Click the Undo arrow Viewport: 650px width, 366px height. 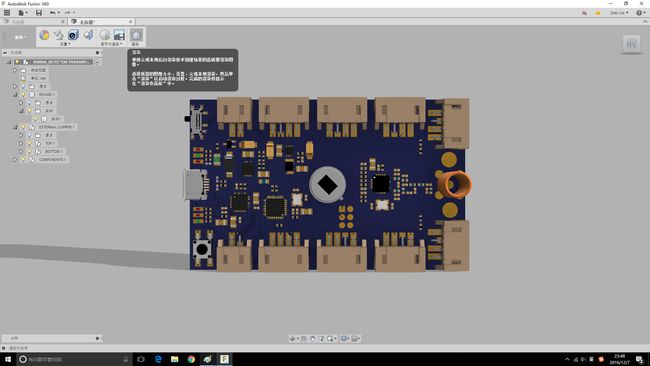pyautogui.click(x=52, y=13)
